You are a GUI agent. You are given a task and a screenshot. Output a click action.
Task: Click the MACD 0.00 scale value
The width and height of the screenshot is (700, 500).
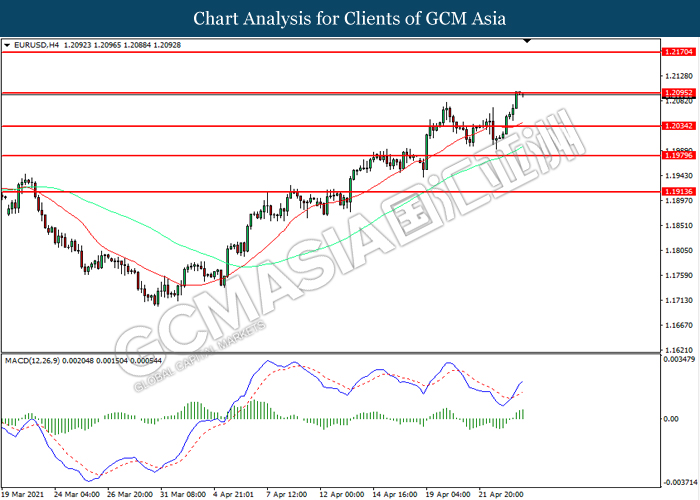(671, 419)
